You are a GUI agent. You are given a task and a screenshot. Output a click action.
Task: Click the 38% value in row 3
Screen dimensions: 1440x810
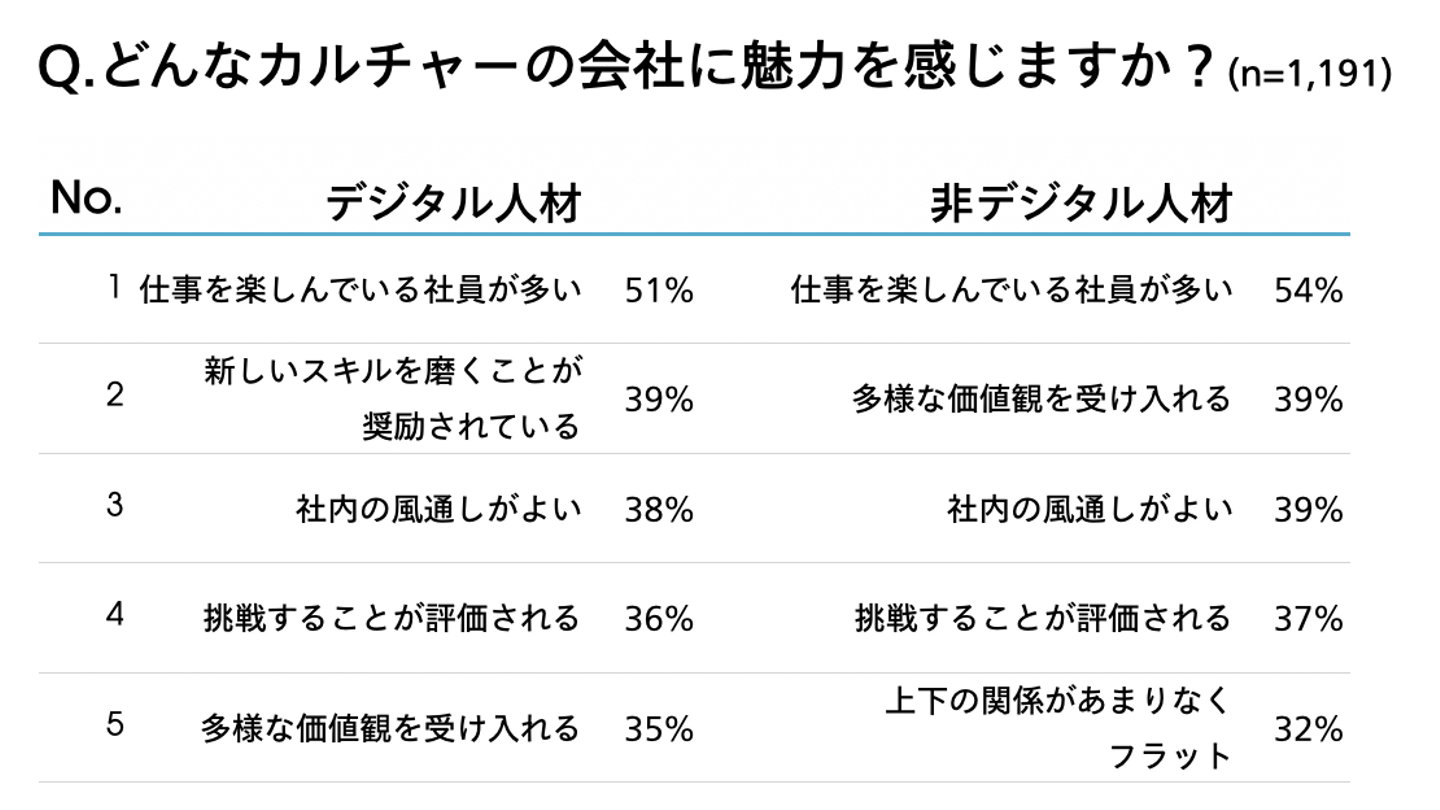pyautogui.click(x=659, y=510)
